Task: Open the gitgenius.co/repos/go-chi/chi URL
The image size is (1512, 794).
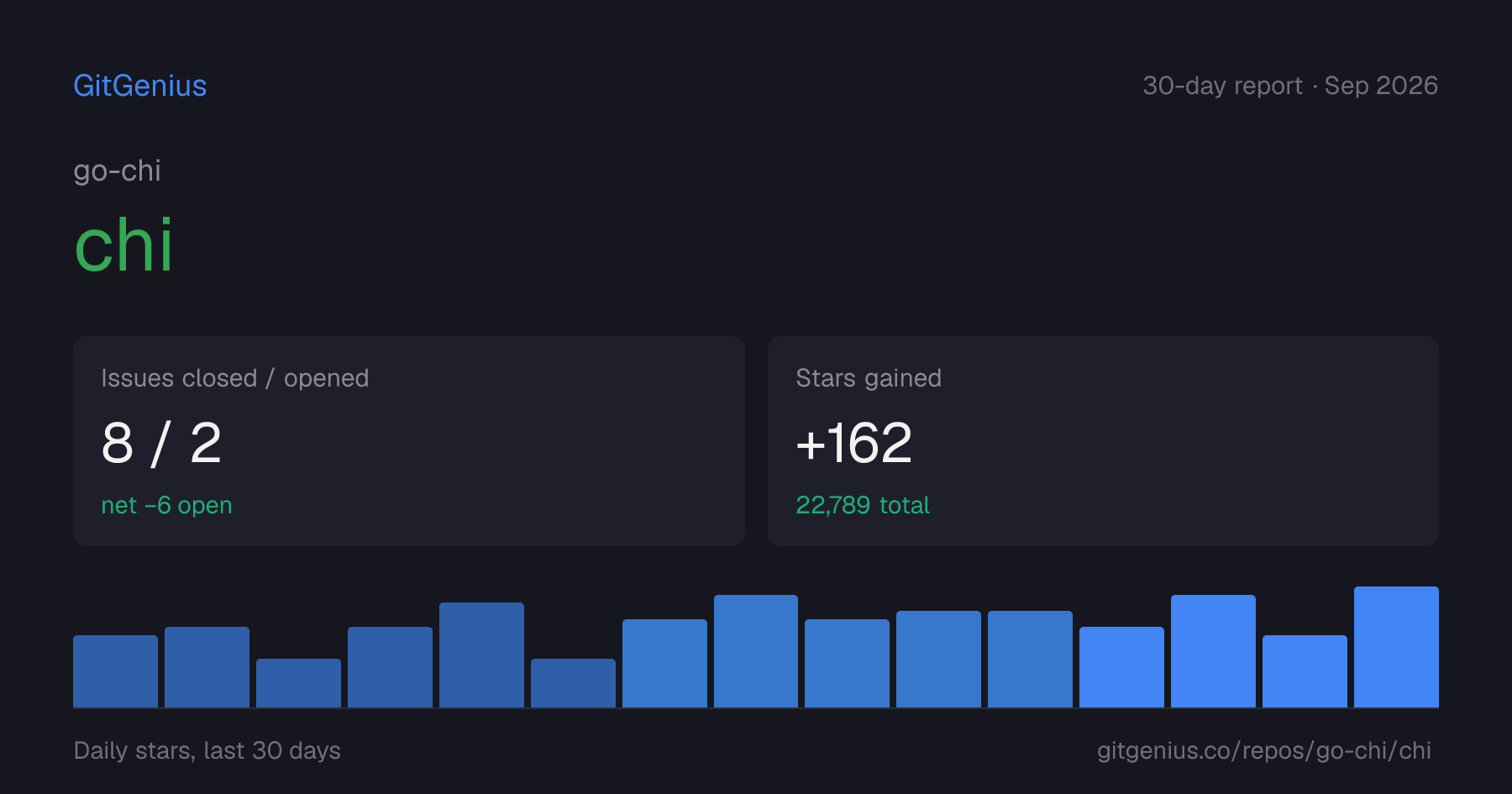Action: (1263, 750)
